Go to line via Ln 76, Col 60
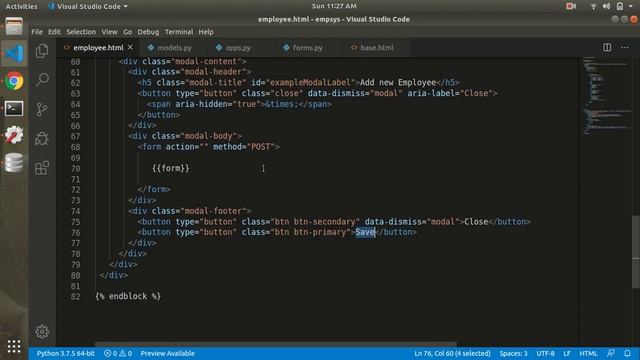Image resolution: width=640 pixels, height=360 pixels. (x=452, y=353)
